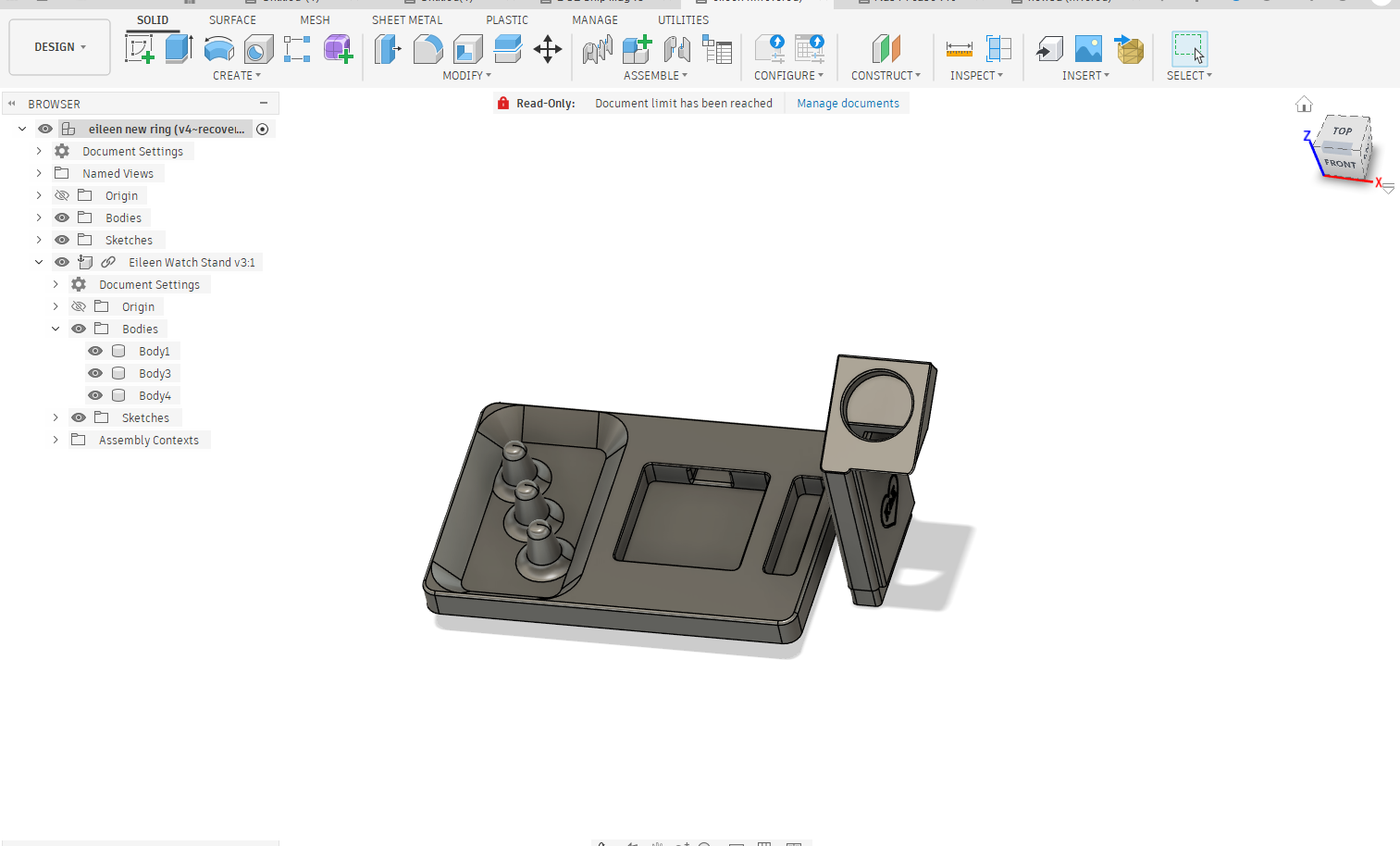
Task: Select the Create Sketch tool
Action: (139, 49)
